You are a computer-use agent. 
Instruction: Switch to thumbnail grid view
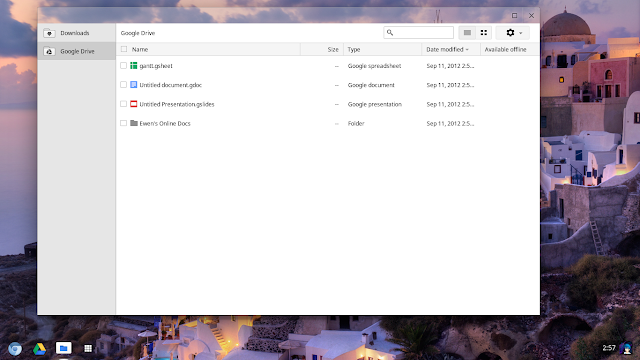pyautogui.click(x=484, y=33)
